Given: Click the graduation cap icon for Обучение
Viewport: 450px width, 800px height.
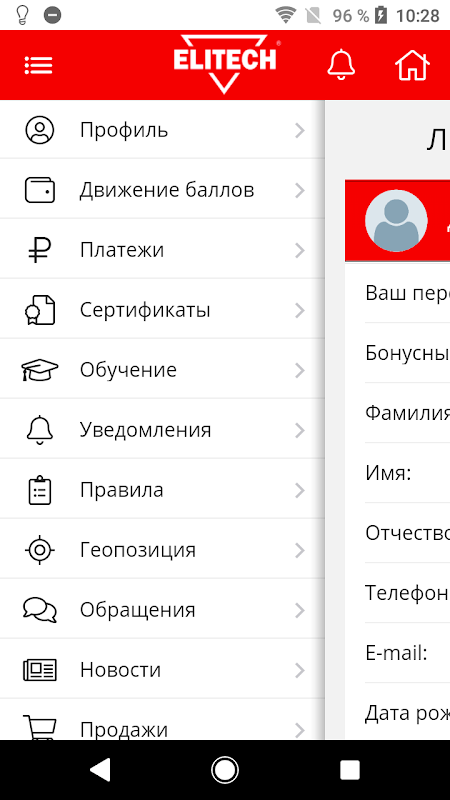Looking at the screenshot, I should click(39, 370).
